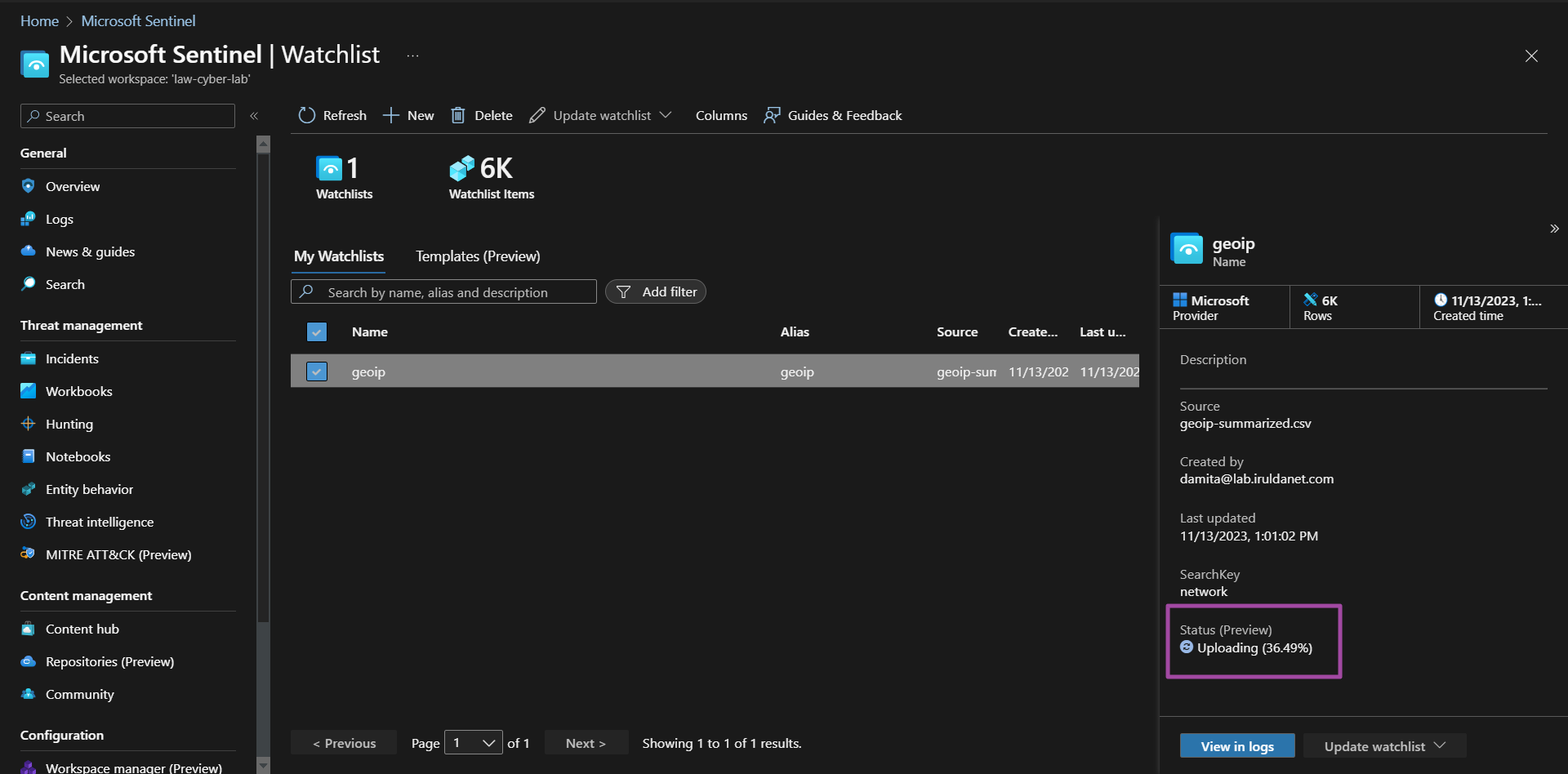This screenshot has height=774, width=1568.
Task: Click the geoip watchlist detail icon
Action: [x=1187, y=249]
